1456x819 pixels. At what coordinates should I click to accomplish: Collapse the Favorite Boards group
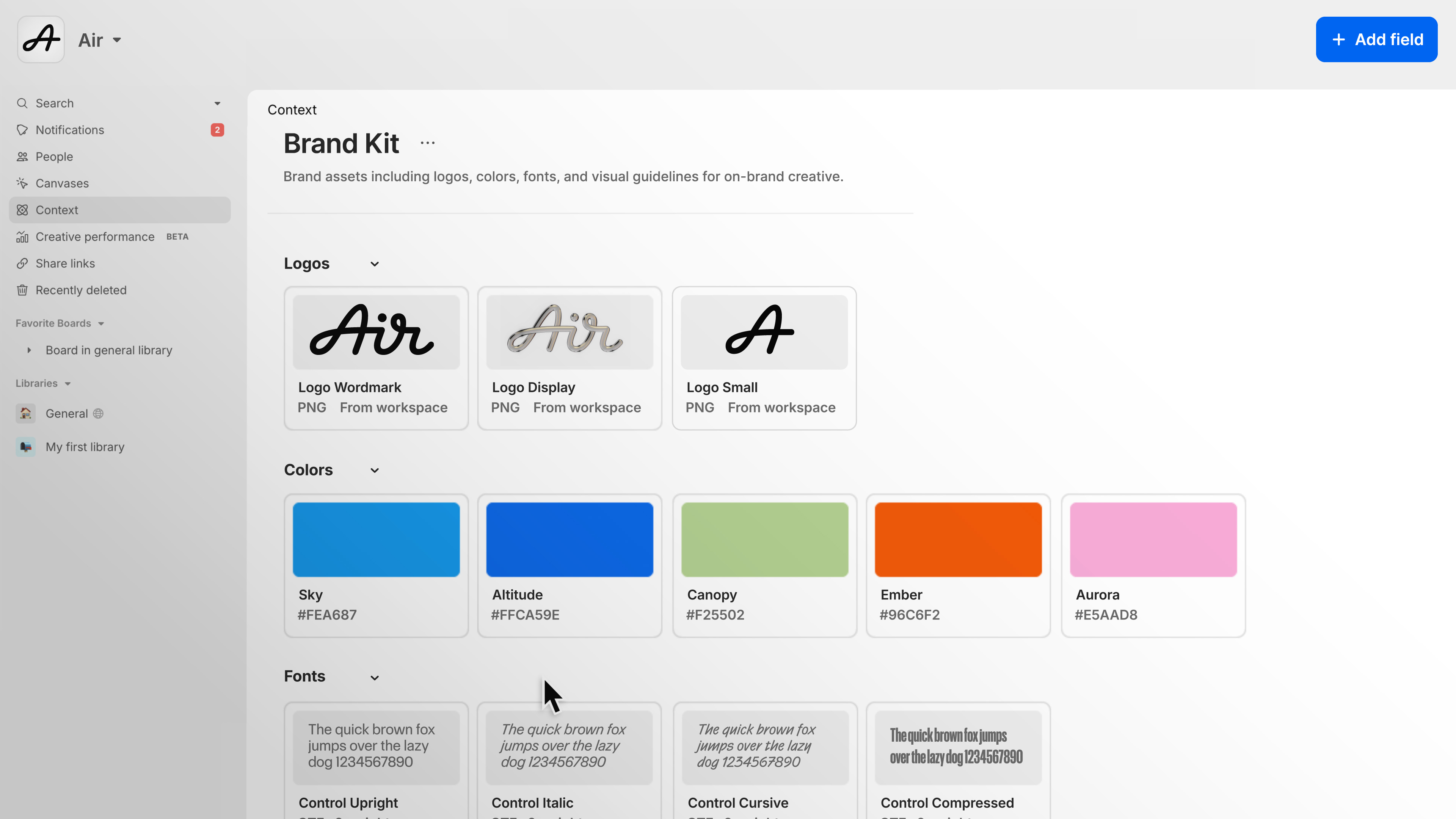point(101,323)
